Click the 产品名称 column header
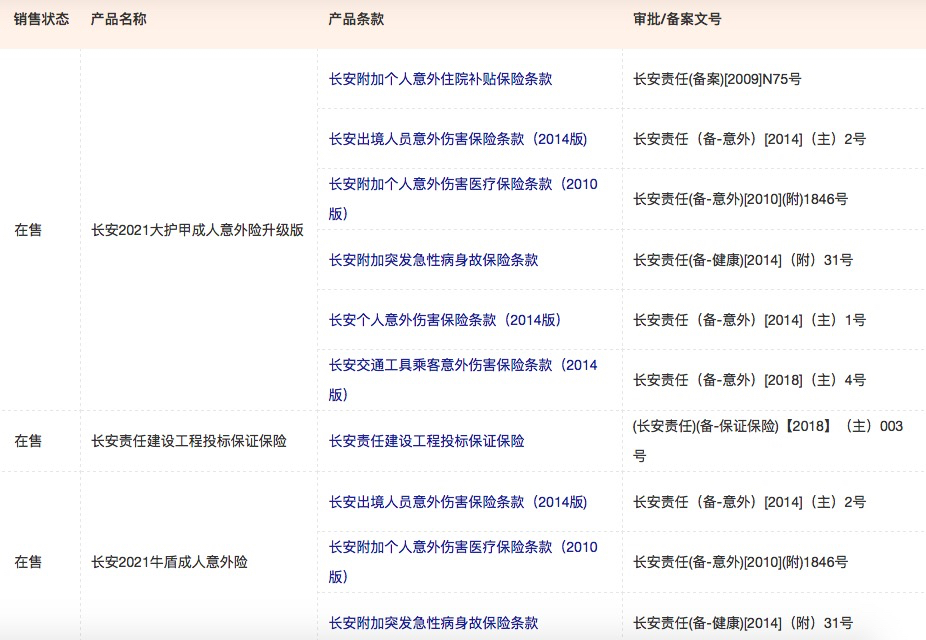The image size is (926, 640). pyautogui.click(x=118, y=19)
